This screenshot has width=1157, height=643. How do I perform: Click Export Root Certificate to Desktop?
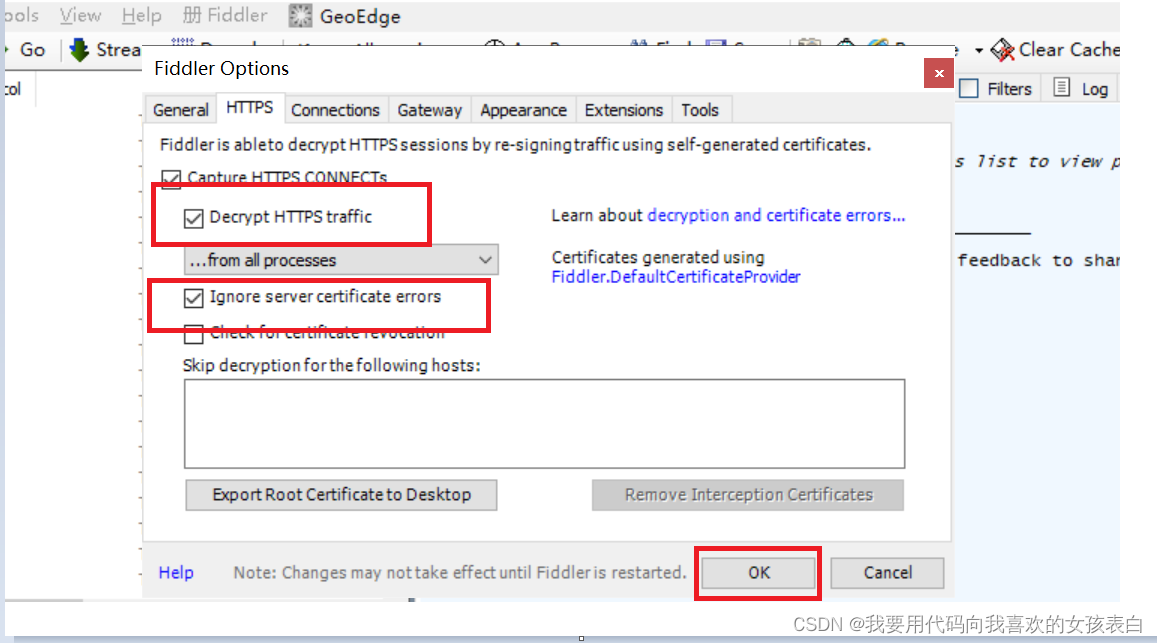[341, 495]
